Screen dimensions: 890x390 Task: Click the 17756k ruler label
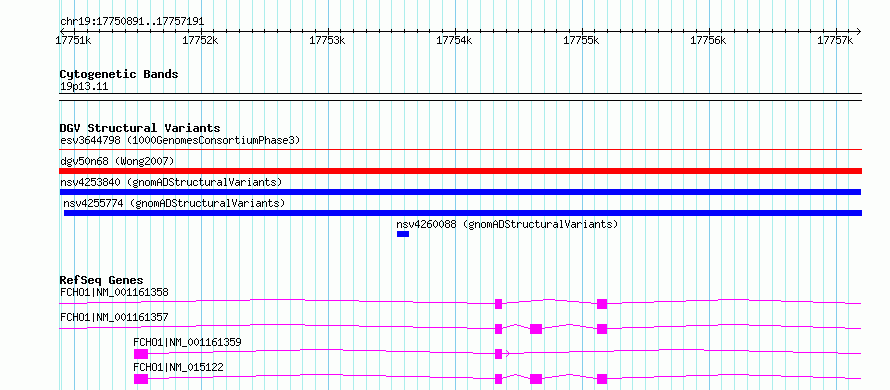709,40
